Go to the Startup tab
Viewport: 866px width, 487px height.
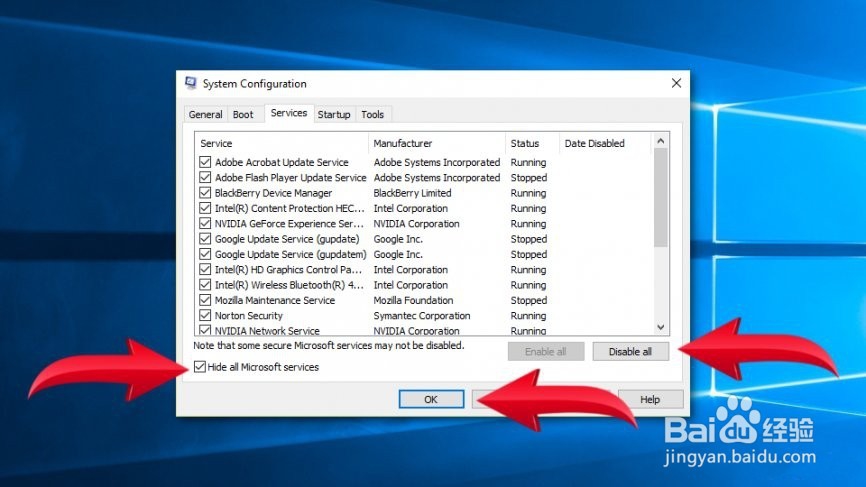click(334, 114)
